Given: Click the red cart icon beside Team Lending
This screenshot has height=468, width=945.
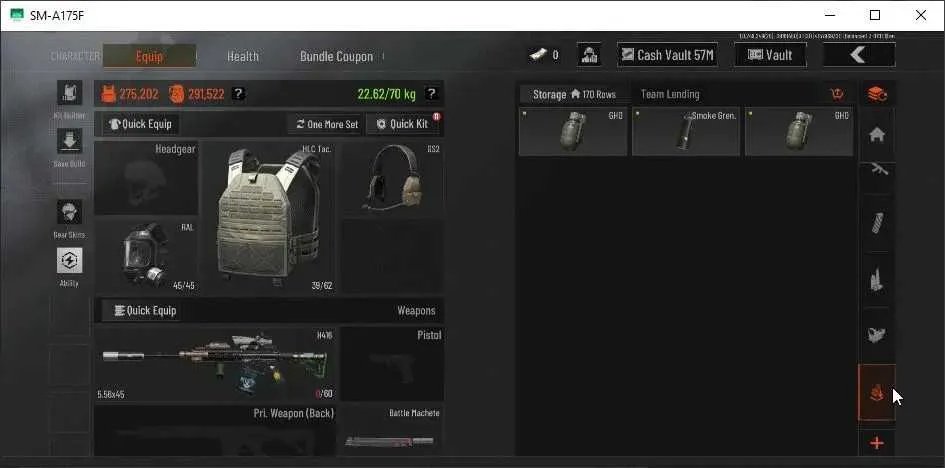Looking at the screenshot, I should 837,94.
